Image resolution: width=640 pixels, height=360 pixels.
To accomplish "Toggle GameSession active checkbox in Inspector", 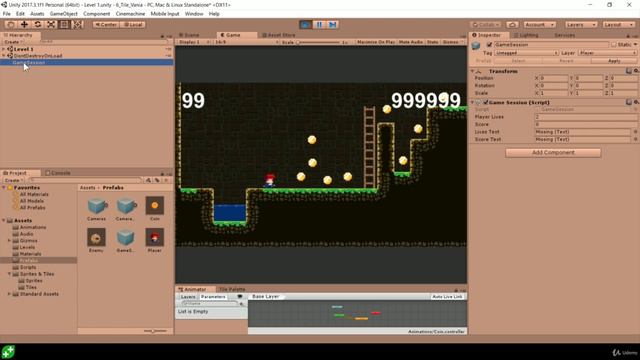I will coord(489,44).
